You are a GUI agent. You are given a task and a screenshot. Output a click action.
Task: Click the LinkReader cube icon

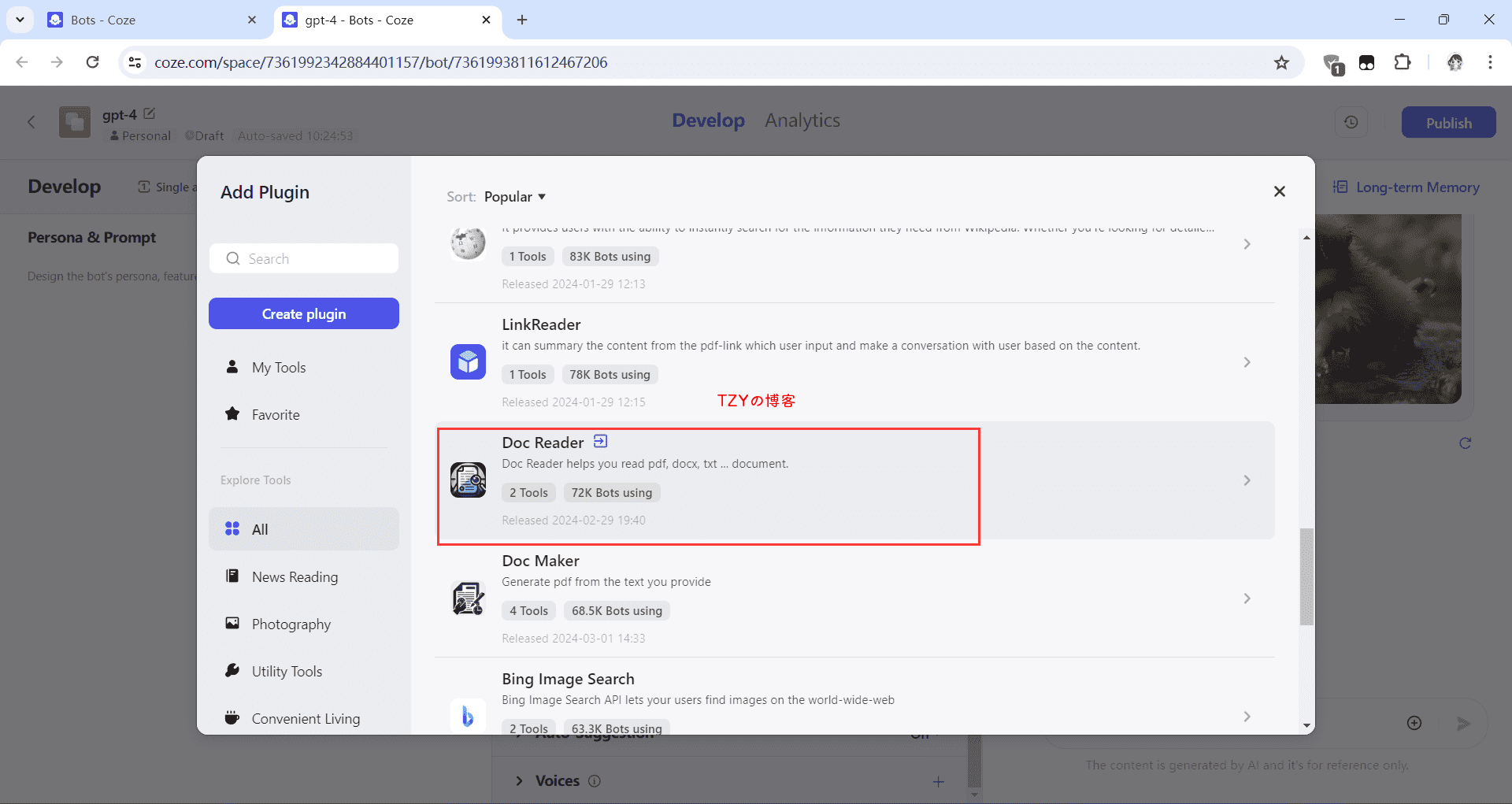[x=468, y=362]
